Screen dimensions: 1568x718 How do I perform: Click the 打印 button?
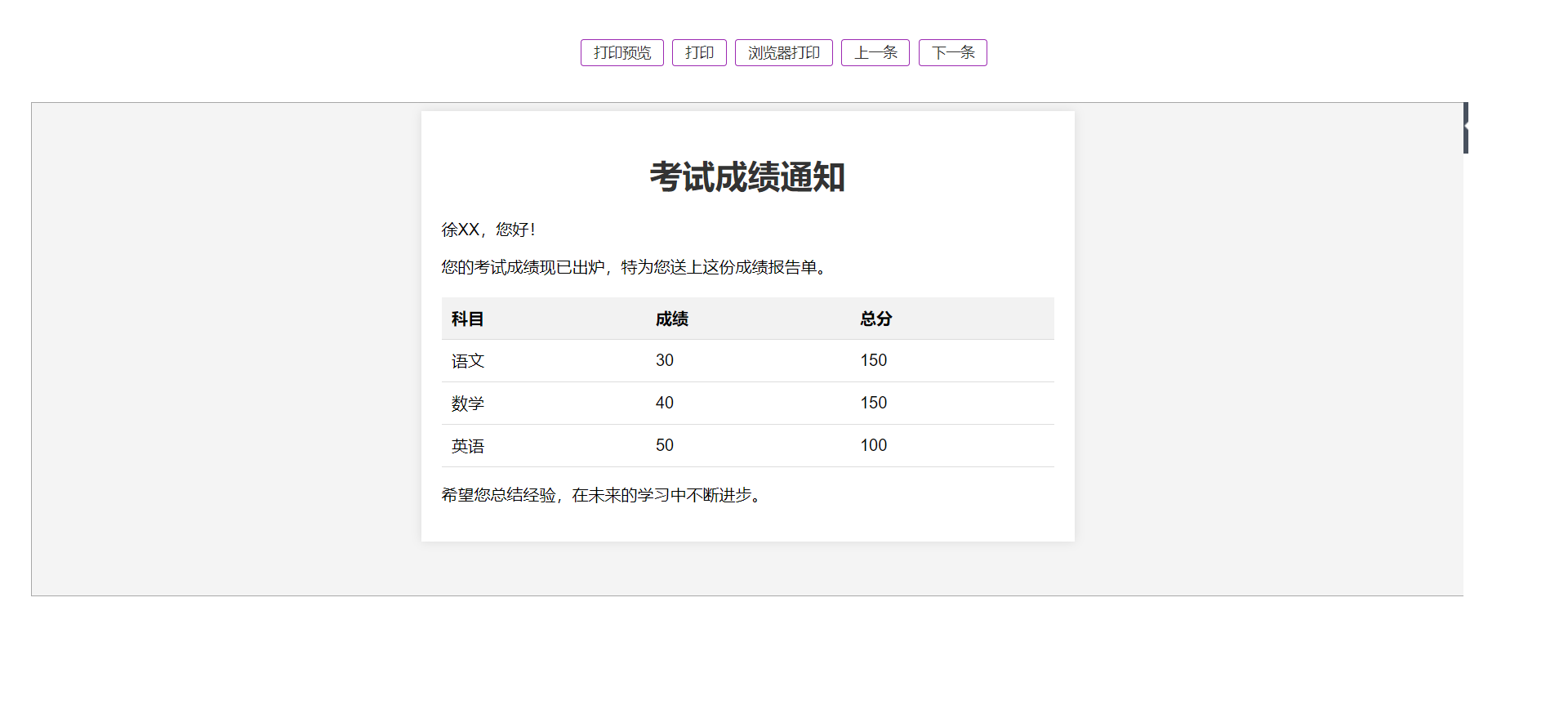699,52
